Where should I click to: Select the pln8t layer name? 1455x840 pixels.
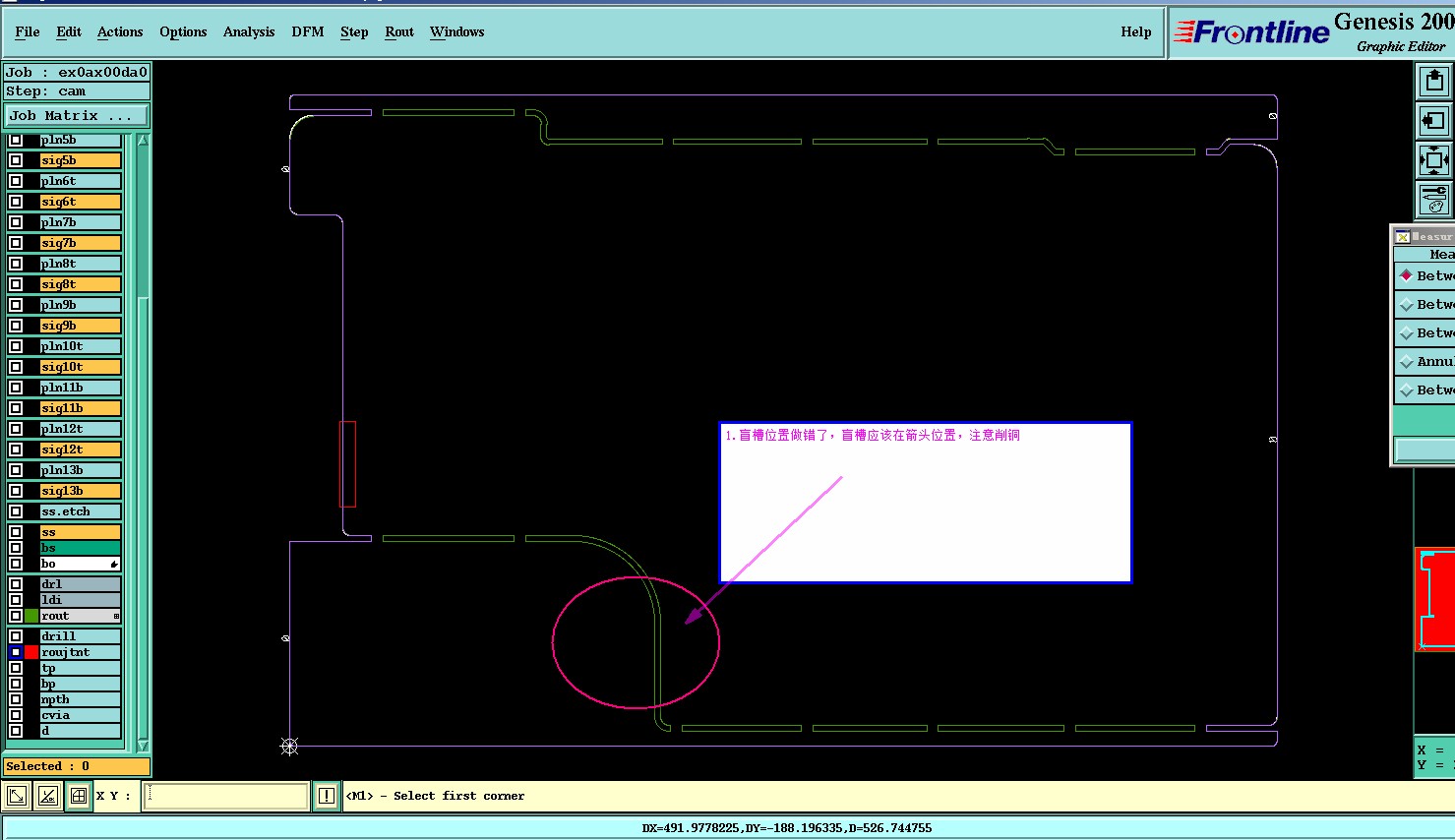(x=81, y=264)
